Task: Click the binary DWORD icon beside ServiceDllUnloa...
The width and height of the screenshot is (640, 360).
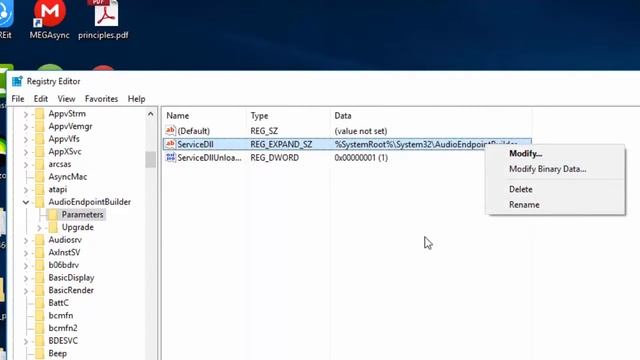Action: click(171, 158)
